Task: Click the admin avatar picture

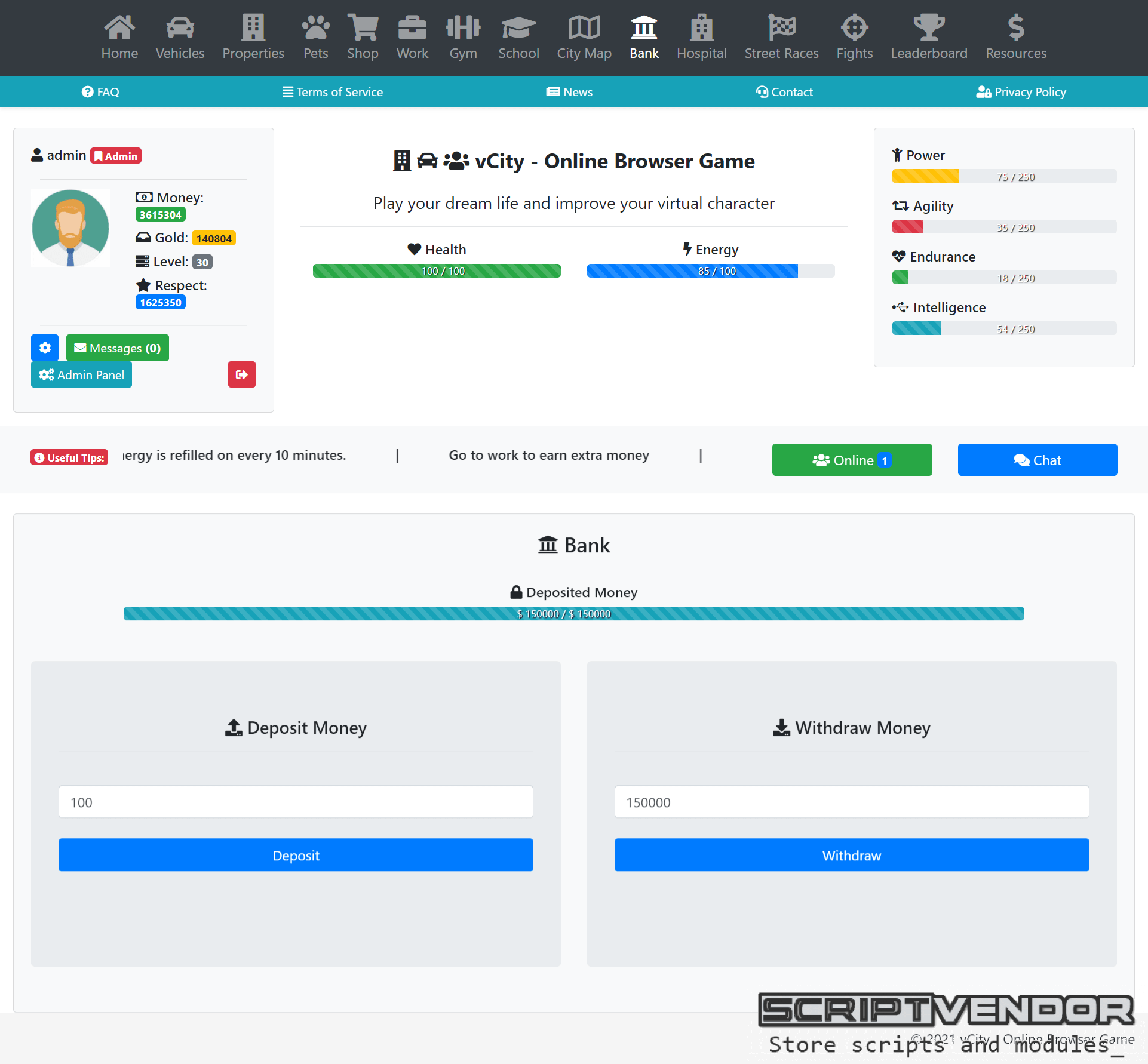Action: (x=70, y=228)
